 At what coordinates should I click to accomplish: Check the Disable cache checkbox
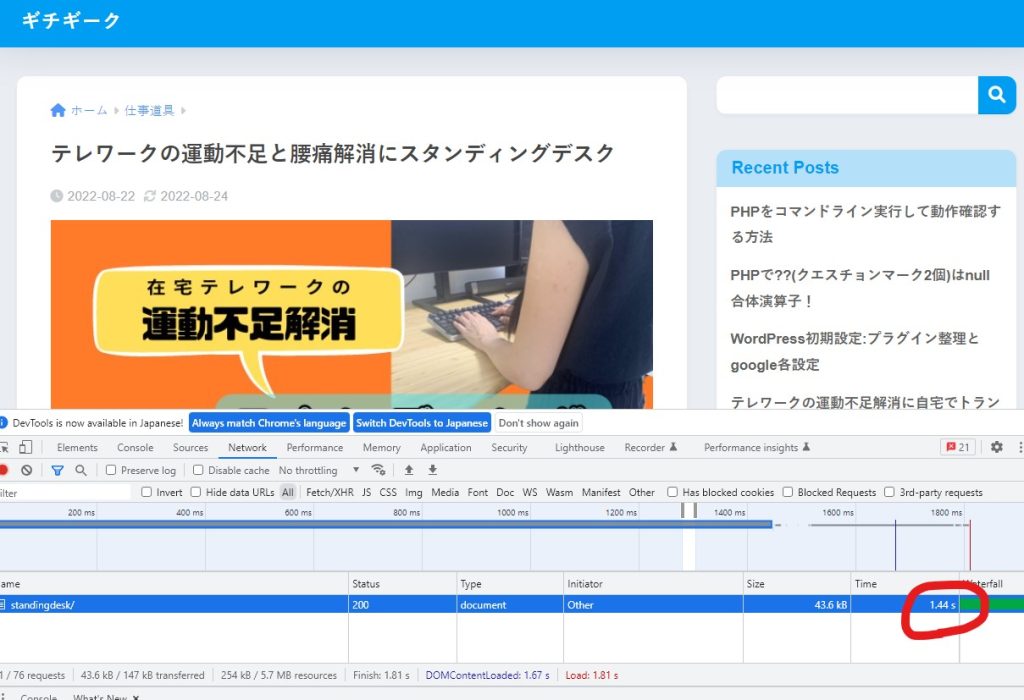(199, 470)
